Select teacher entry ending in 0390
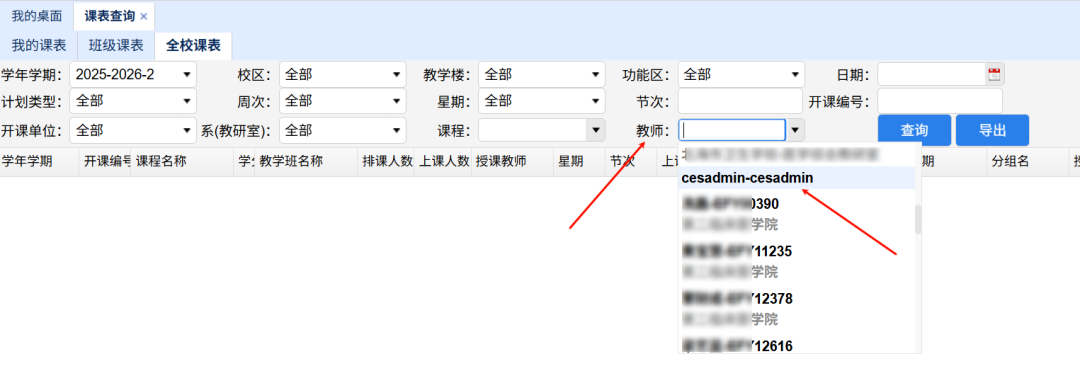The height and width of the screenshot is (383, 1080). (x=796, y=214)
